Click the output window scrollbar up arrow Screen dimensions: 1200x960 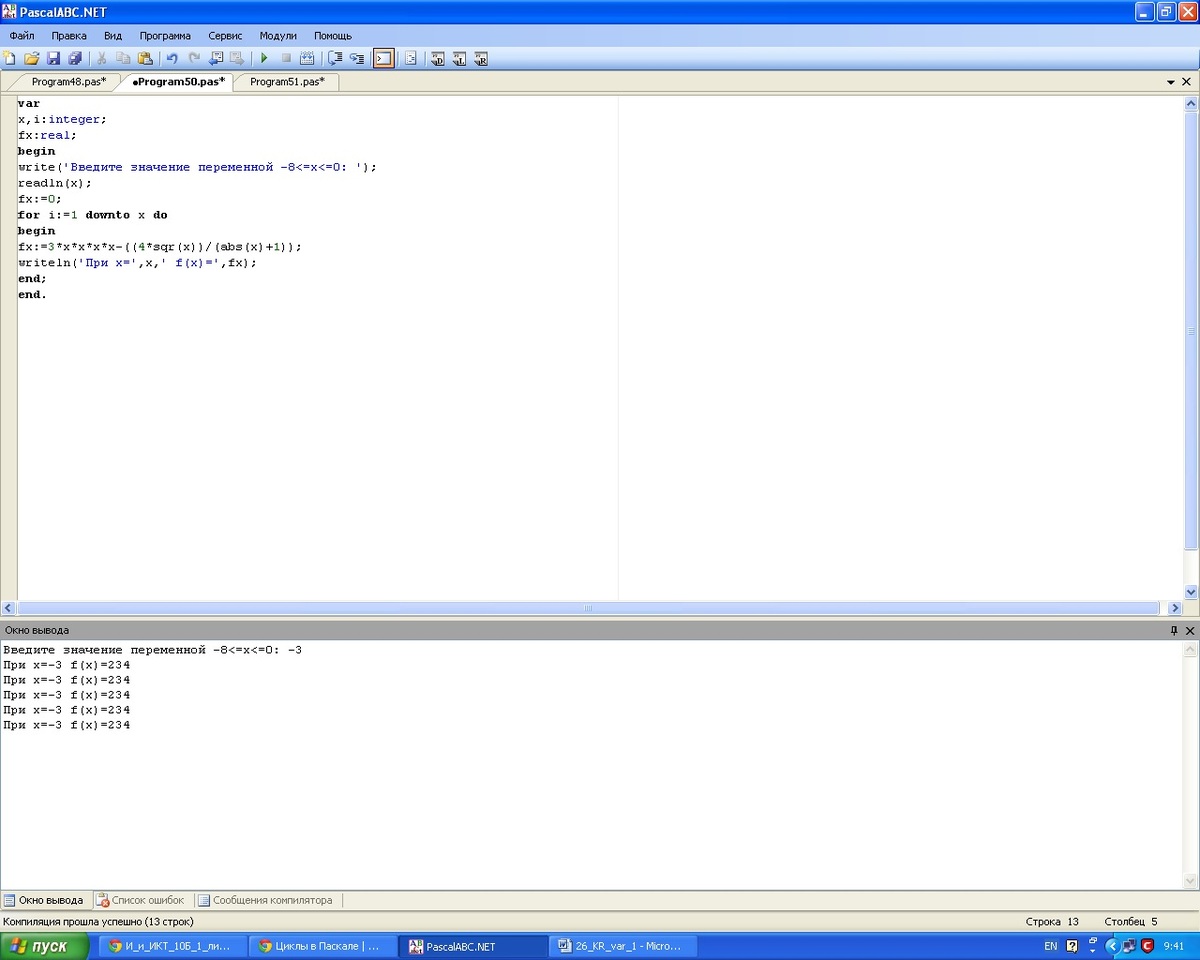(1191, 649)
